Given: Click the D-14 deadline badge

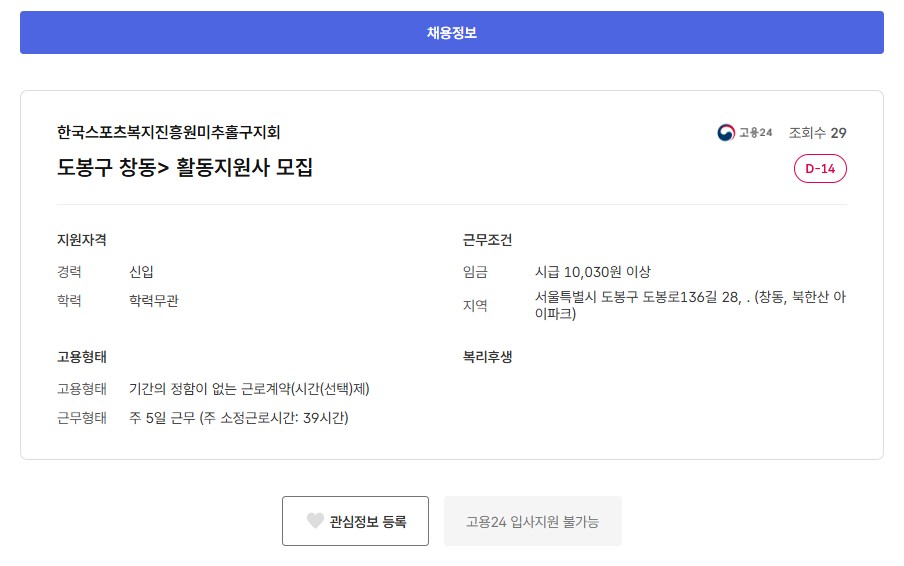Looking at the screenshot, I should tap(820, 169).
